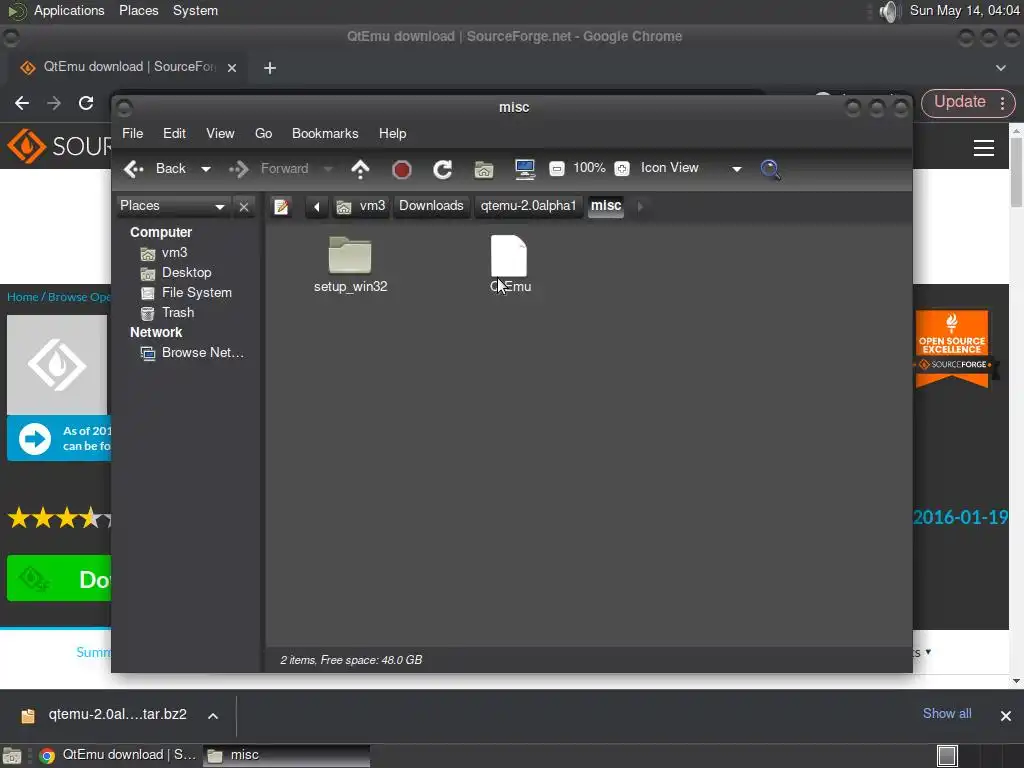Screen dimensions: 1024x768
Task: Go back using file manager Back arrow
Action: (155, 168)
